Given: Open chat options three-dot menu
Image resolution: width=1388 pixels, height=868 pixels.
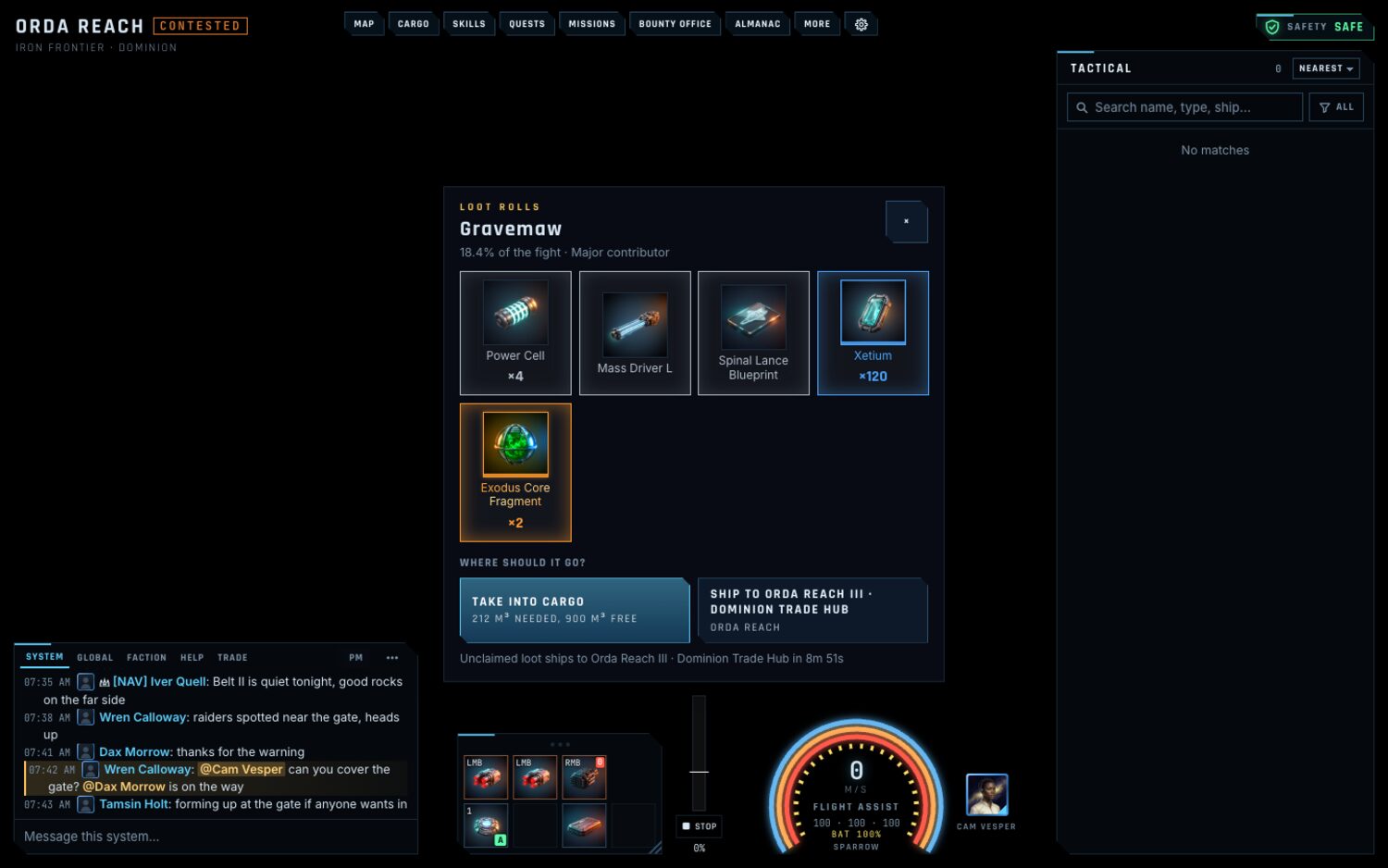Looking at the screenshot, I should tap(391, 658).
